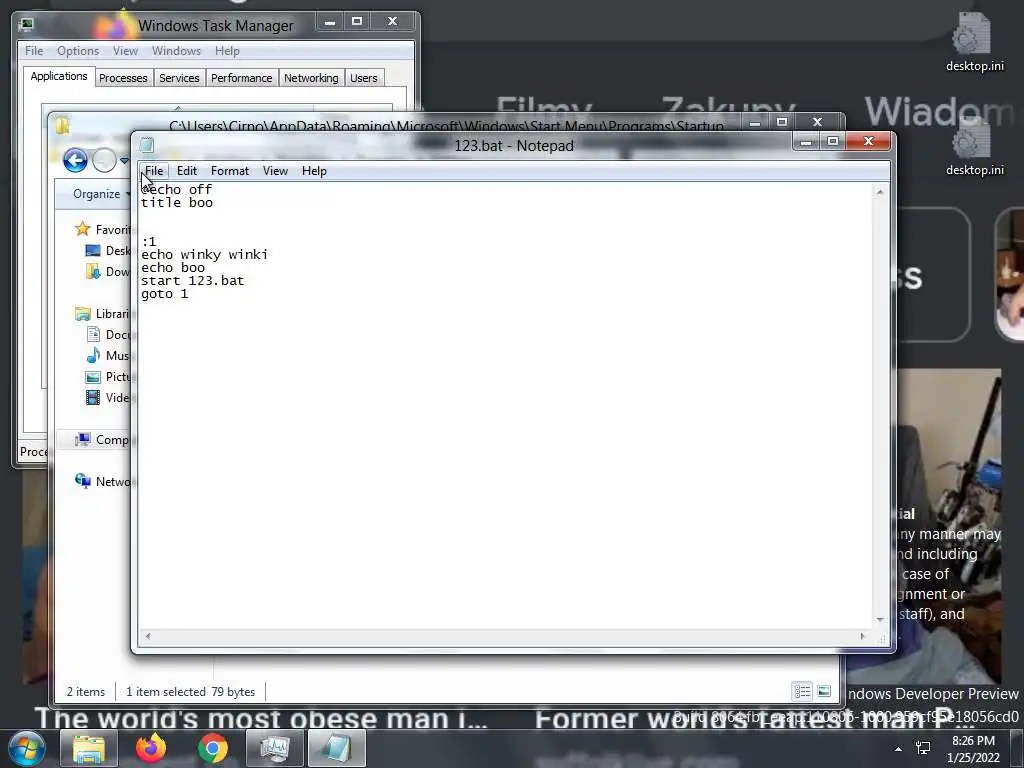Launch Firefox from taskbar
This screenshot has width=1024, height=768.
pos(151,749)
